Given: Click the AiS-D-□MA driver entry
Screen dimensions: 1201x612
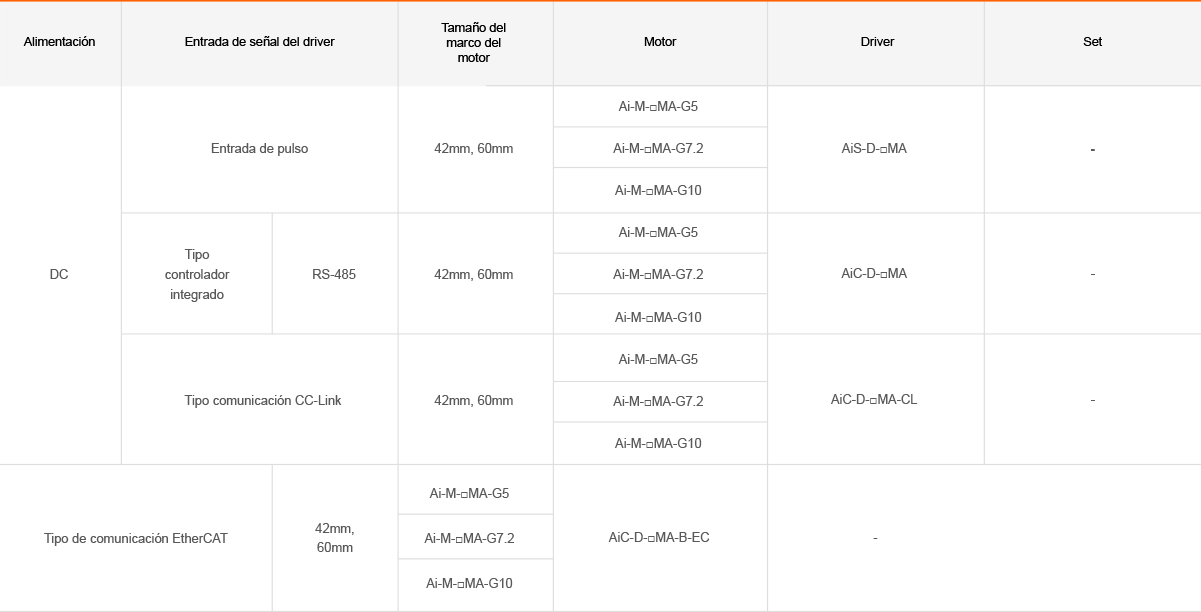Looking at the screenshot, I should point(875,149).
